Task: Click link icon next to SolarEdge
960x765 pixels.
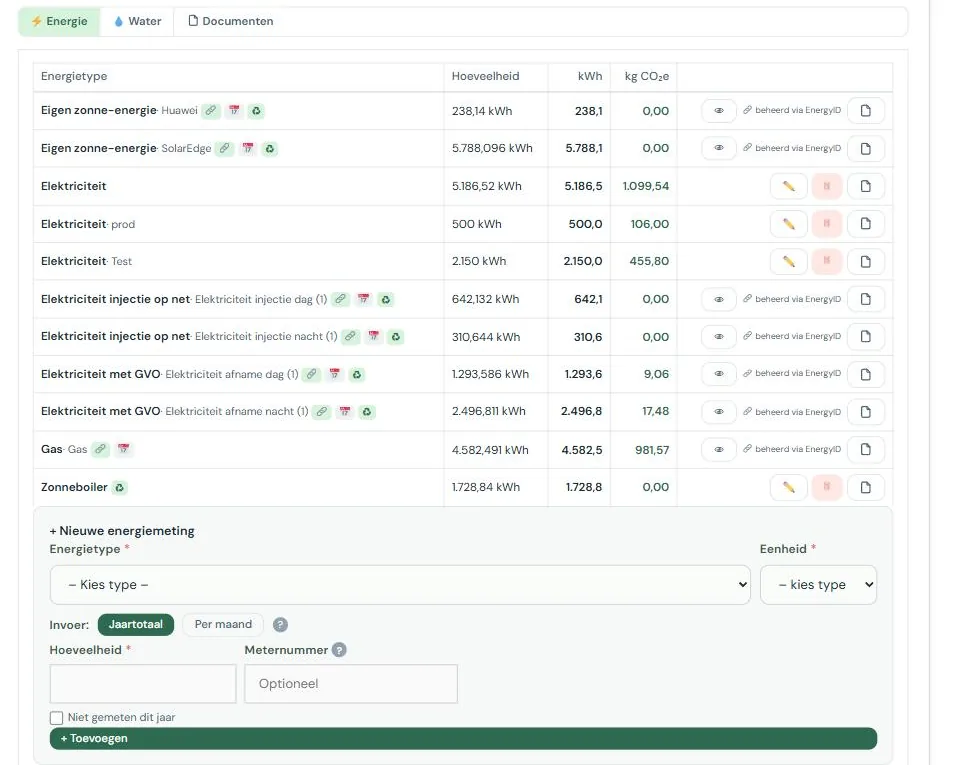Action: tap(225, 148)
